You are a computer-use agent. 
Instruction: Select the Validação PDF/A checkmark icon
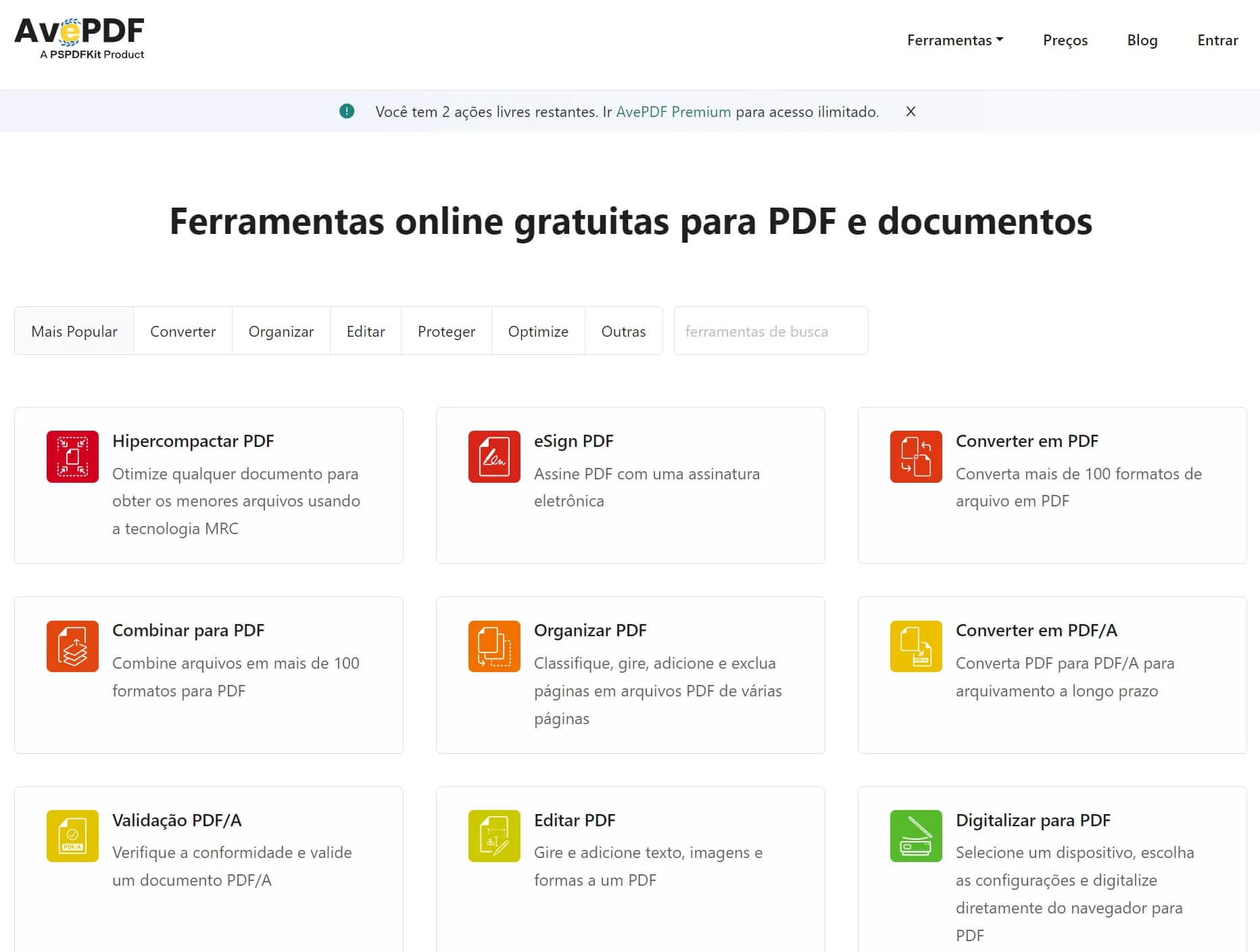pos(72,836)
